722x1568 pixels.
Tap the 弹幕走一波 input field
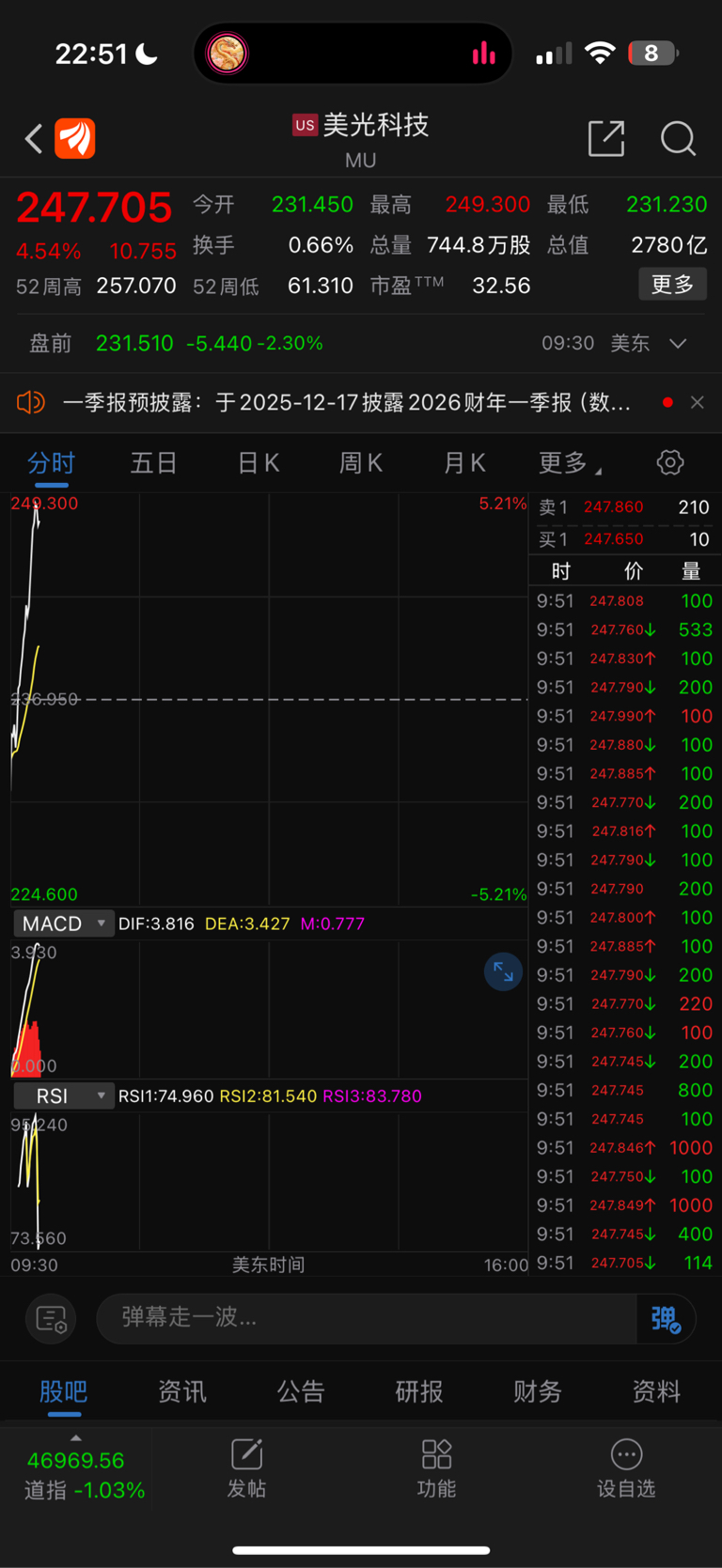click(367, 1318)
